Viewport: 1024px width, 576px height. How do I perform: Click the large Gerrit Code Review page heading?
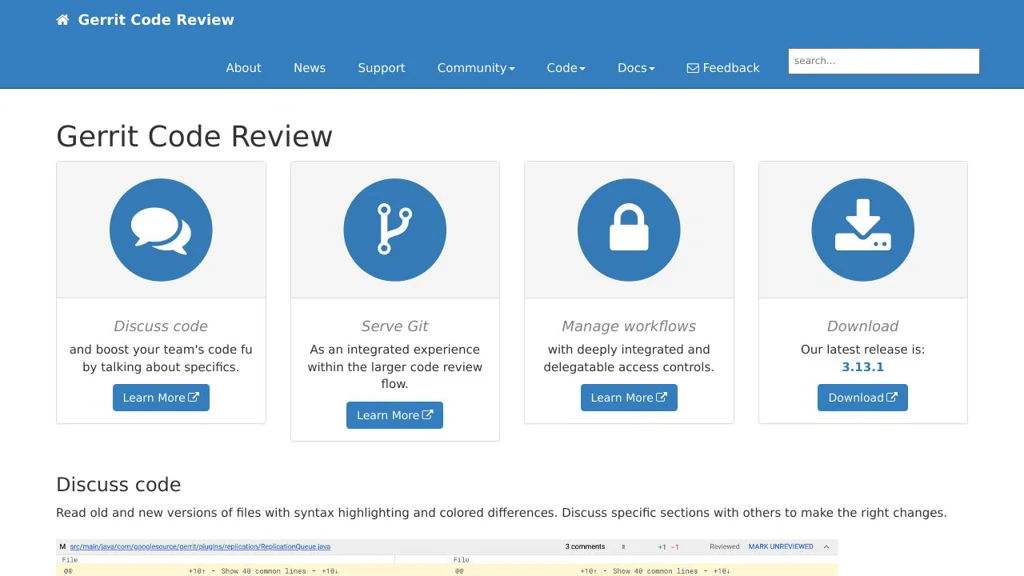click(195, 136)
